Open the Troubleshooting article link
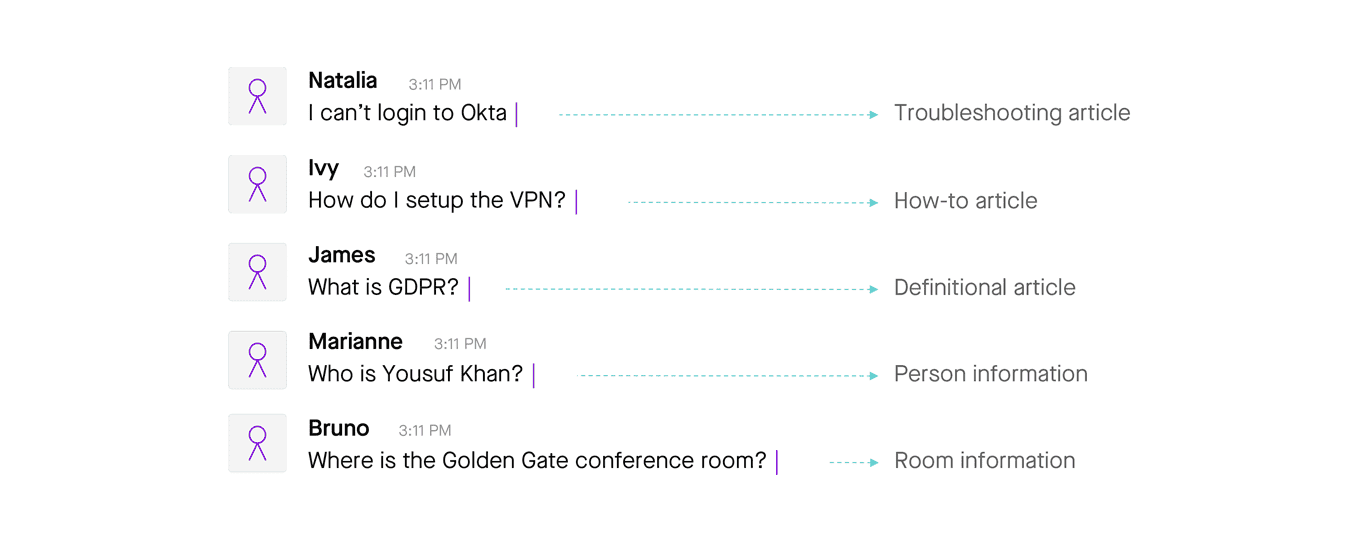Viewport: 1366px width, 560px height. click(x=1011, y=113)
